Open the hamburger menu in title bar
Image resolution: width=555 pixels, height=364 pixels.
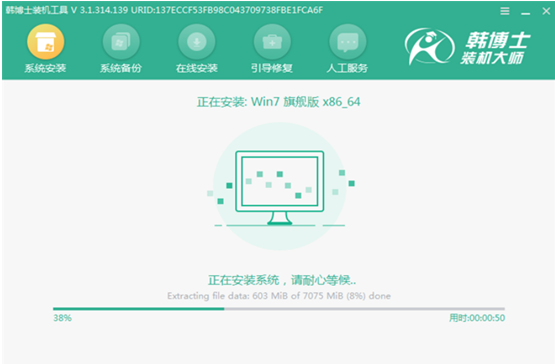pyautogui.click(x=505, y=11)
